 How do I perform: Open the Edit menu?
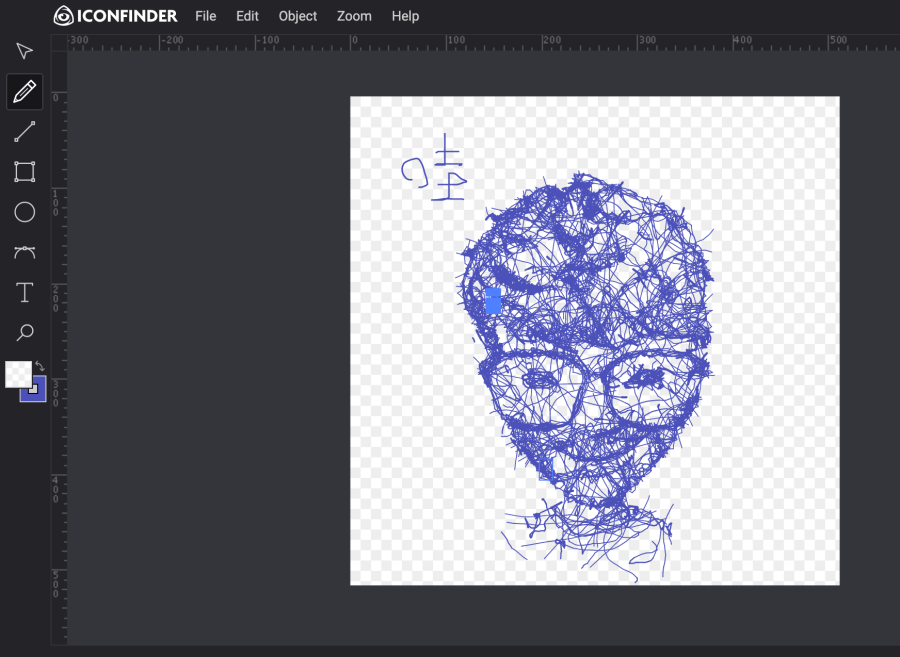click(x=247, y=16)
